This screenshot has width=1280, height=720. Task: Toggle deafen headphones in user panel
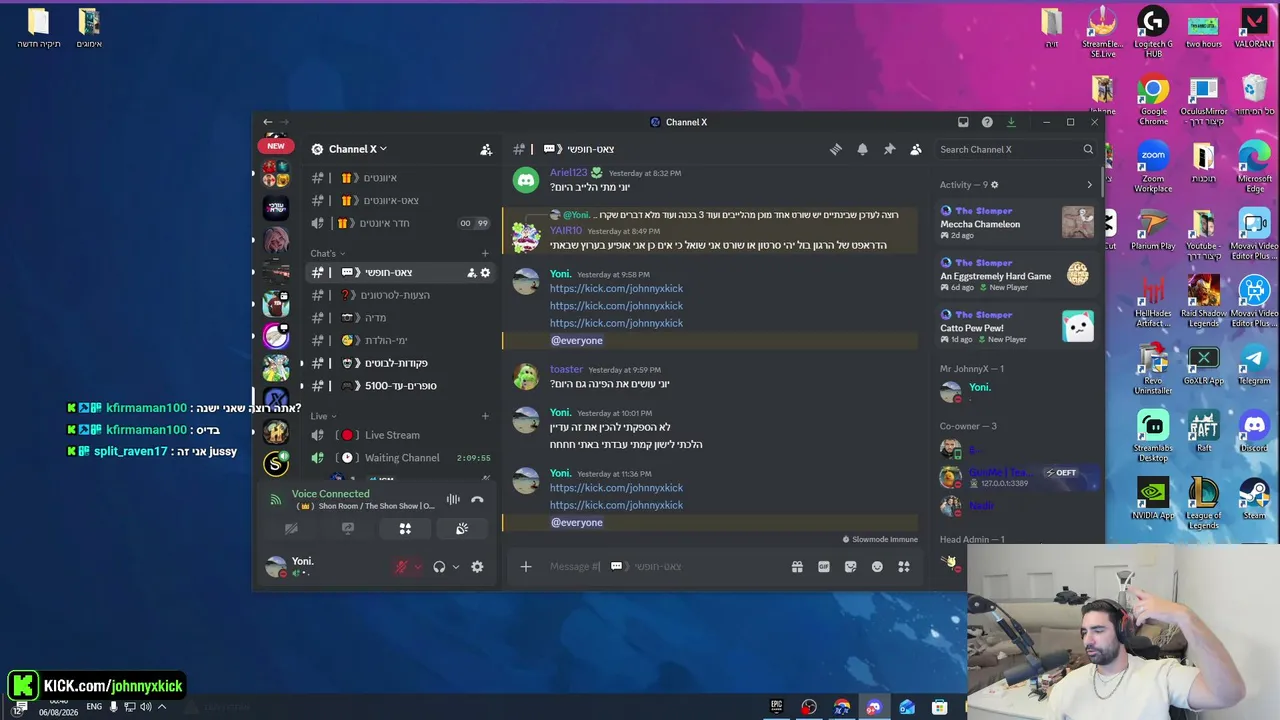(439, 567)
